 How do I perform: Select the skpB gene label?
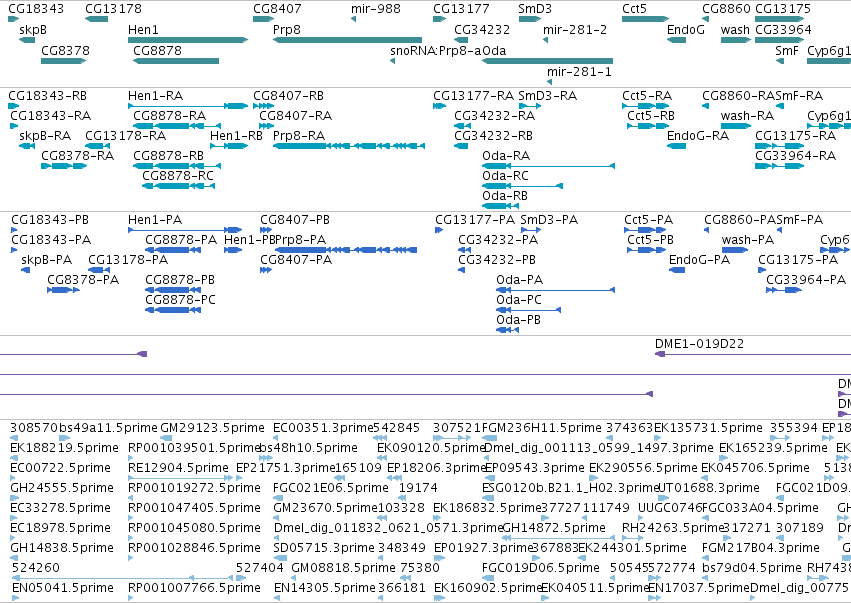pyautogui.click(x=33, y=30)
